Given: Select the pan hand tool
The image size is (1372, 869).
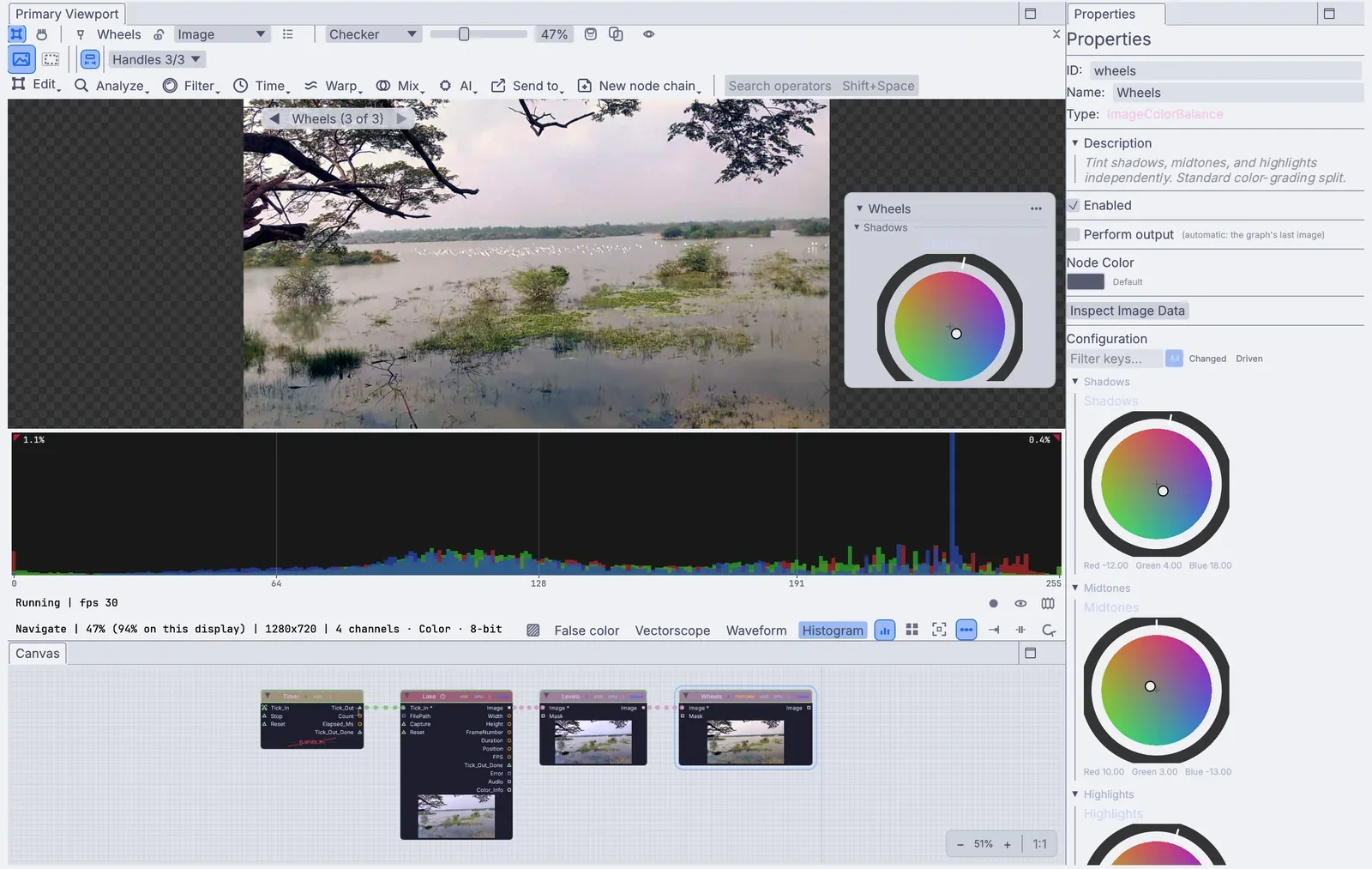Looking at the screenshot, I should tap(42, 34).
